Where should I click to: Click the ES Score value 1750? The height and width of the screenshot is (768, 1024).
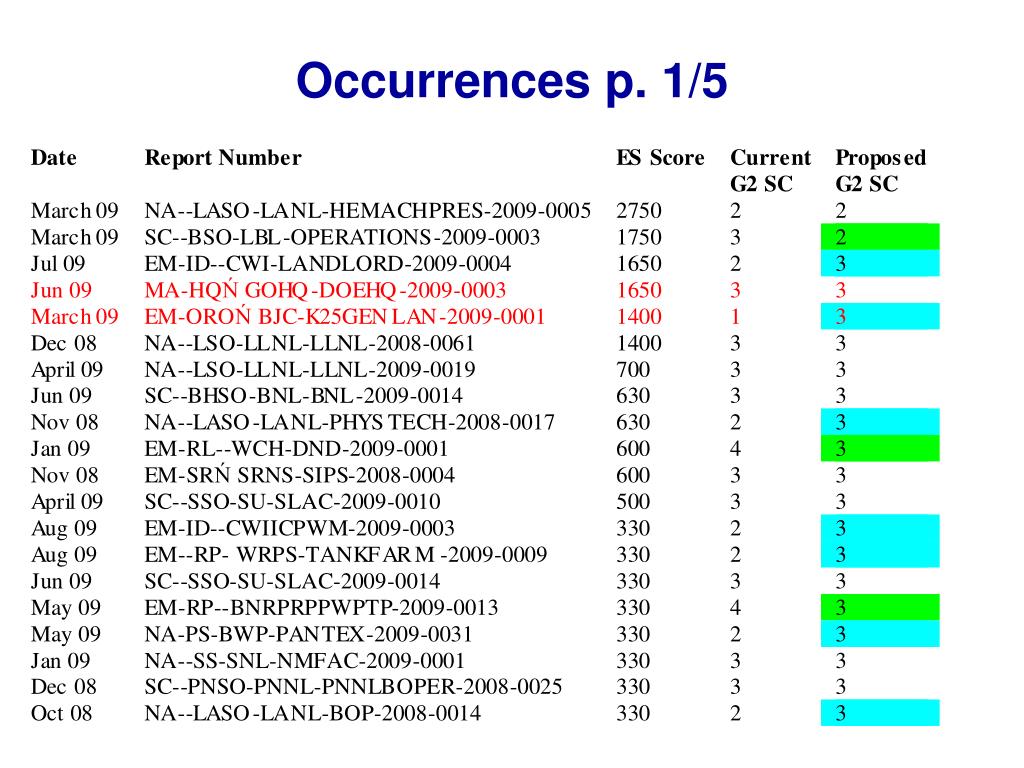(x=639, y=237)
